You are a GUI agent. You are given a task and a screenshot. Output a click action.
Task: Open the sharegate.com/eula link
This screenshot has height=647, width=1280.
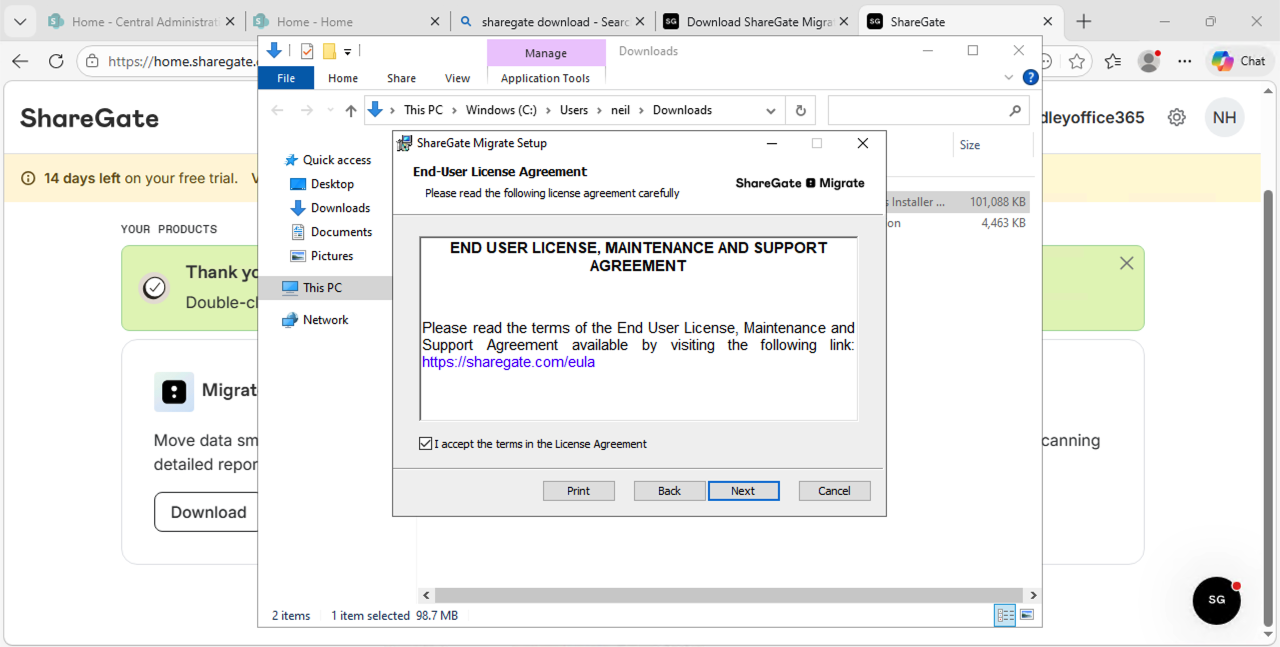pyautogui.click(x=508, y=362)
